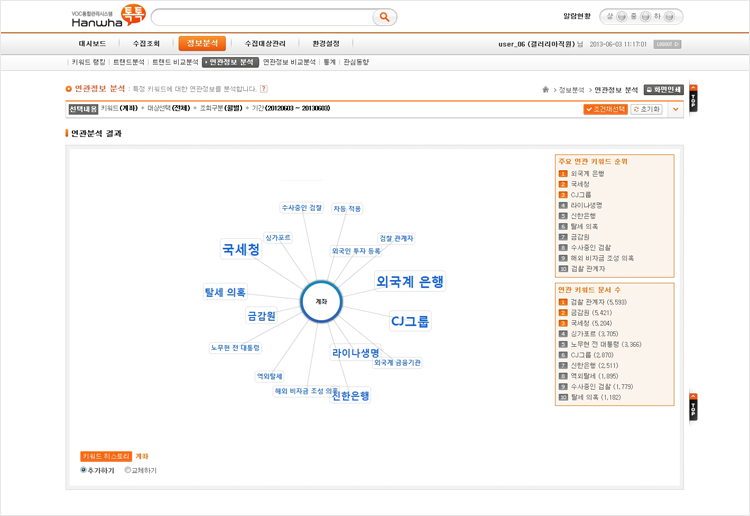Click the 초기화 reset button
The image size is (750, 516).
(x=646, y=109)
